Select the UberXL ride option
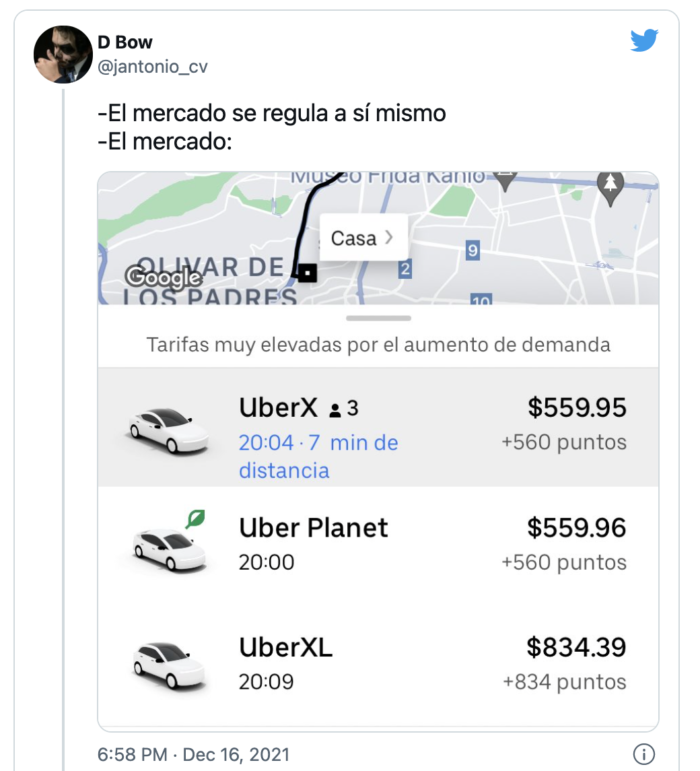 pyautogui.click(x=378, y=663)
